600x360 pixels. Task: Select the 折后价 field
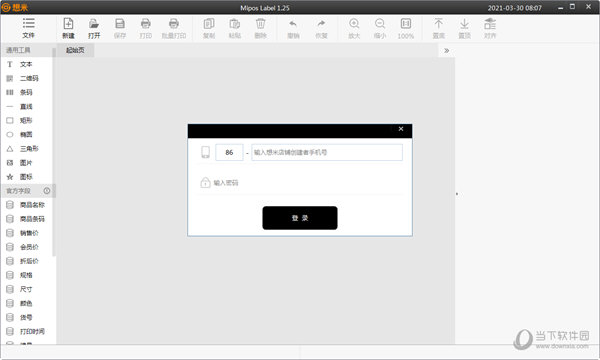pyautogui.click(x=27, y=261)
